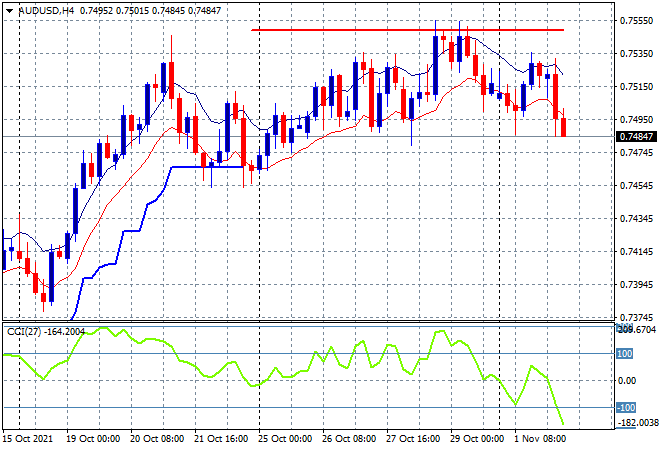Open the chart menu triangle beside AUDUSD
660x450 pixels.
point(9,11)
